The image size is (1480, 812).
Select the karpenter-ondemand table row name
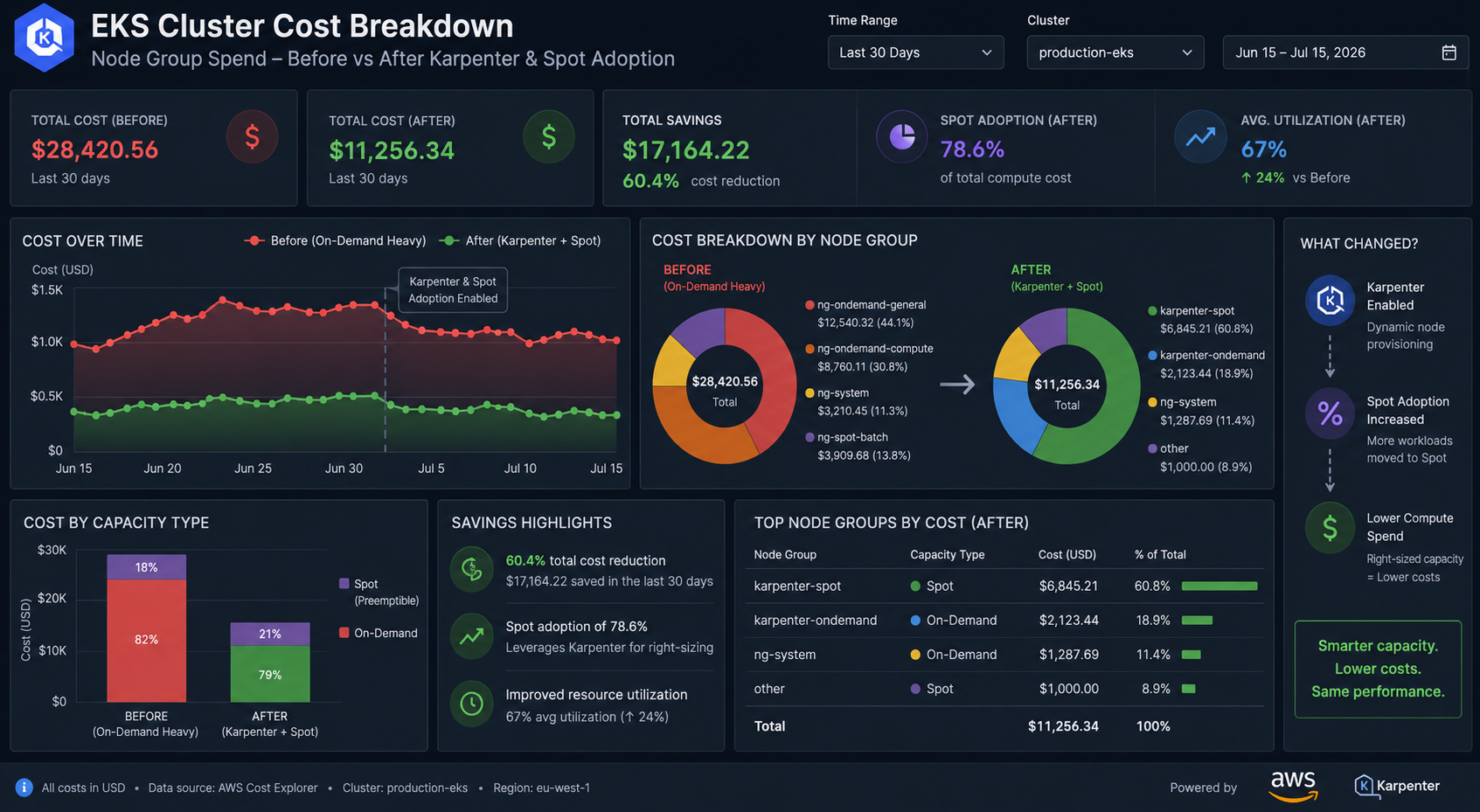816,620
